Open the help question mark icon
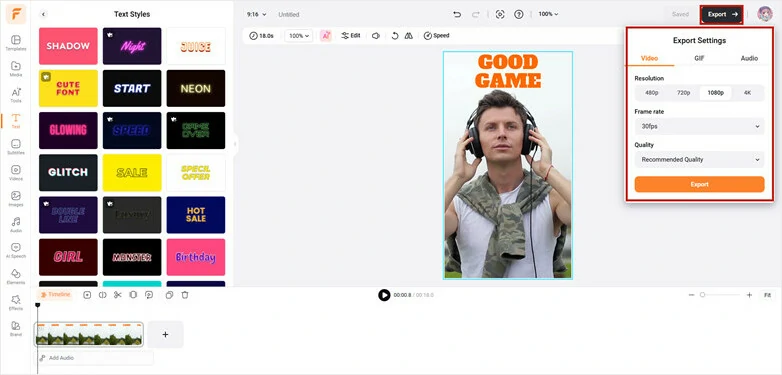The height and width of the screenshot is (375, 782). [x=519, y=14]
